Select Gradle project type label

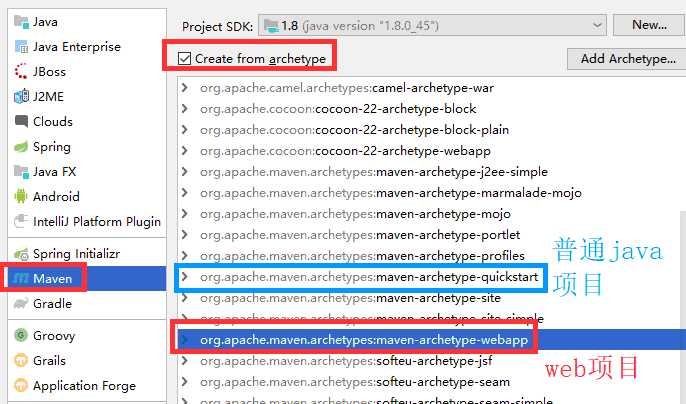click(52, 303)
